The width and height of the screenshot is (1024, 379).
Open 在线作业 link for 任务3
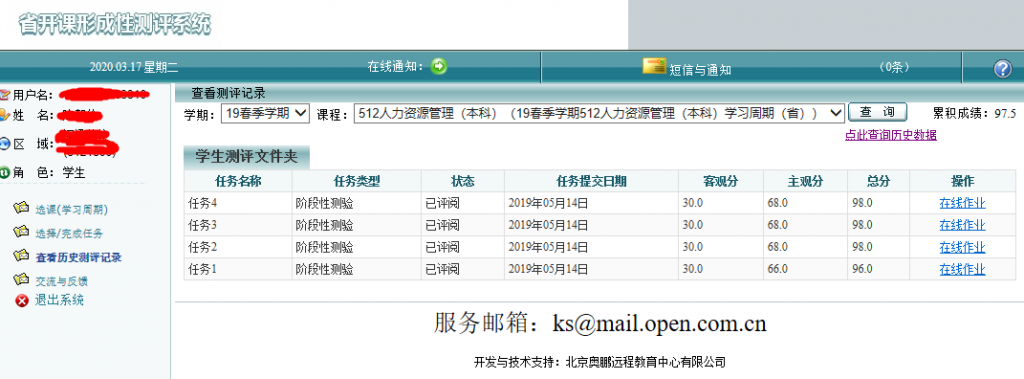(962, 225)
